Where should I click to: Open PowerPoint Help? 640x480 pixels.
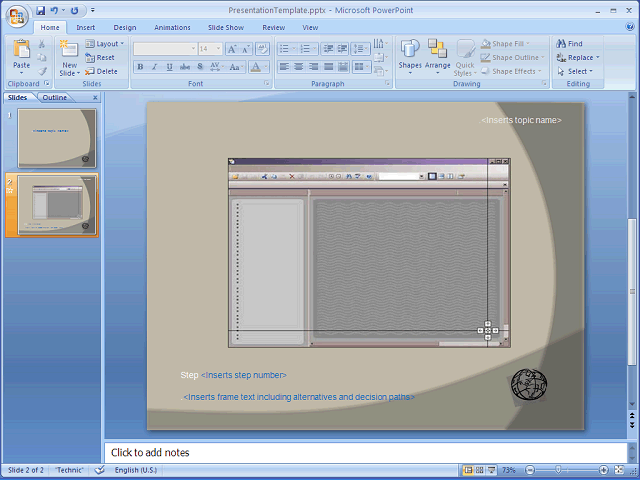pyautogui.click(x=629, y=27)
